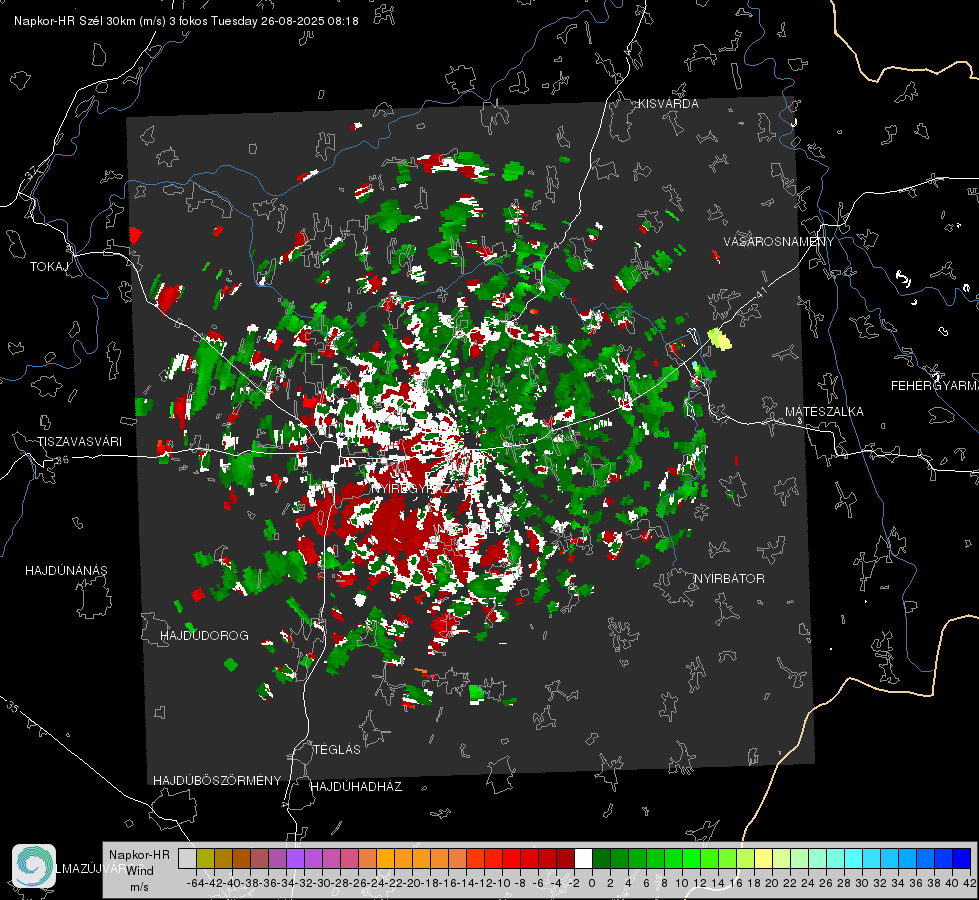Click the Napkor-HR Wind m/s legend title

[139, 871]
